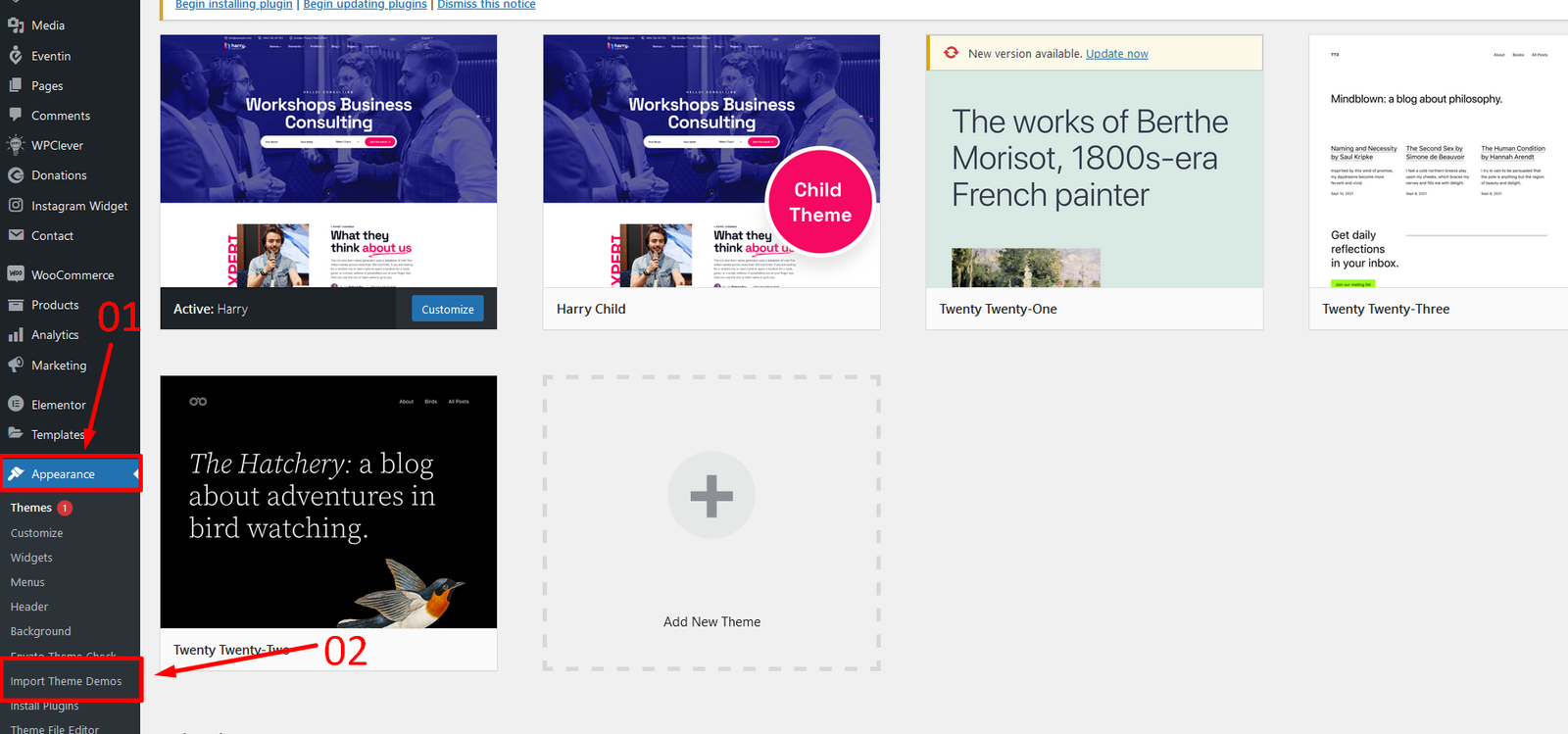This screenshot has width=1568, height=734.
Task: Click the Pages sidebar icon
Action: click(x=16, y=85)
